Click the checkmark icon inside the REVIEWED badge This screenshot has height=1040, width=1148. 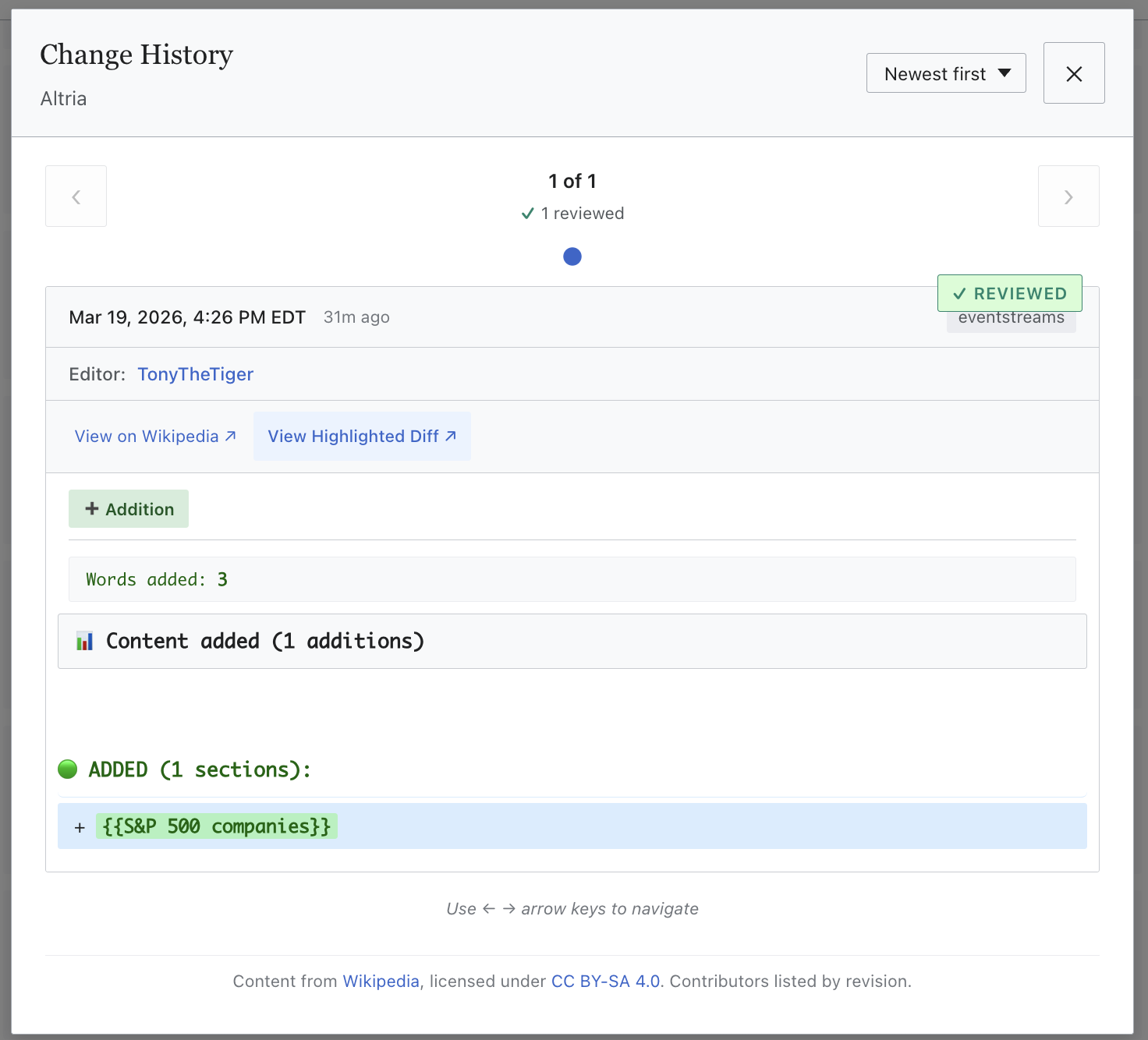pos(959,294)
